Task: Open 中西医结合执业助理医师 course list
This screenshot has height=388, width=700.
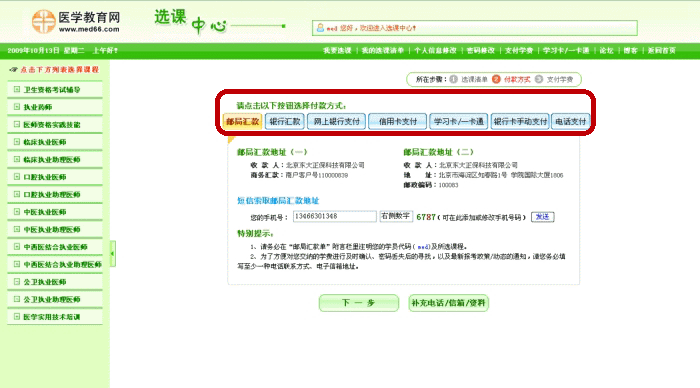Action: (62, 264)
